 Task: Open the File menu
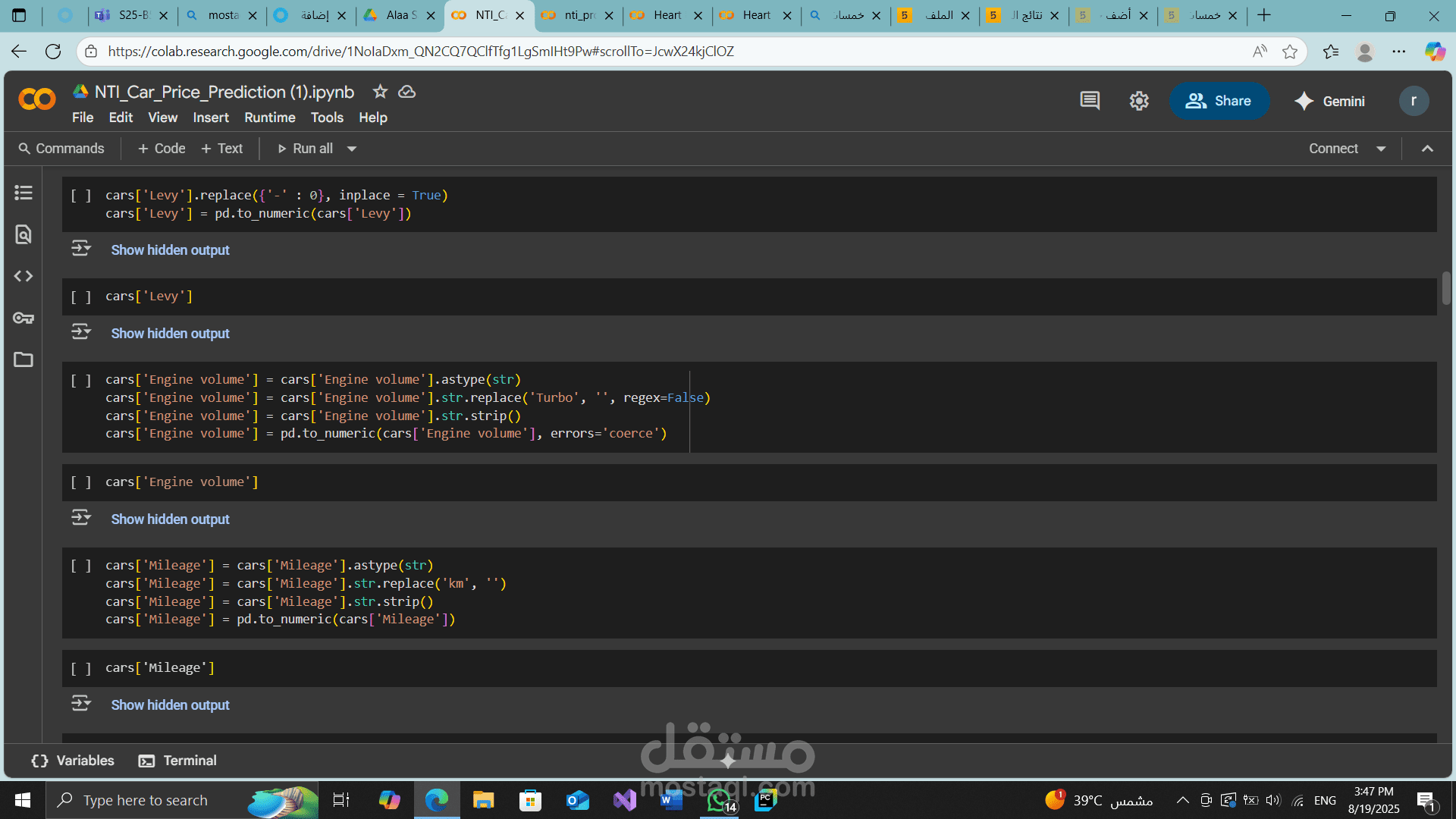point(83,118)
